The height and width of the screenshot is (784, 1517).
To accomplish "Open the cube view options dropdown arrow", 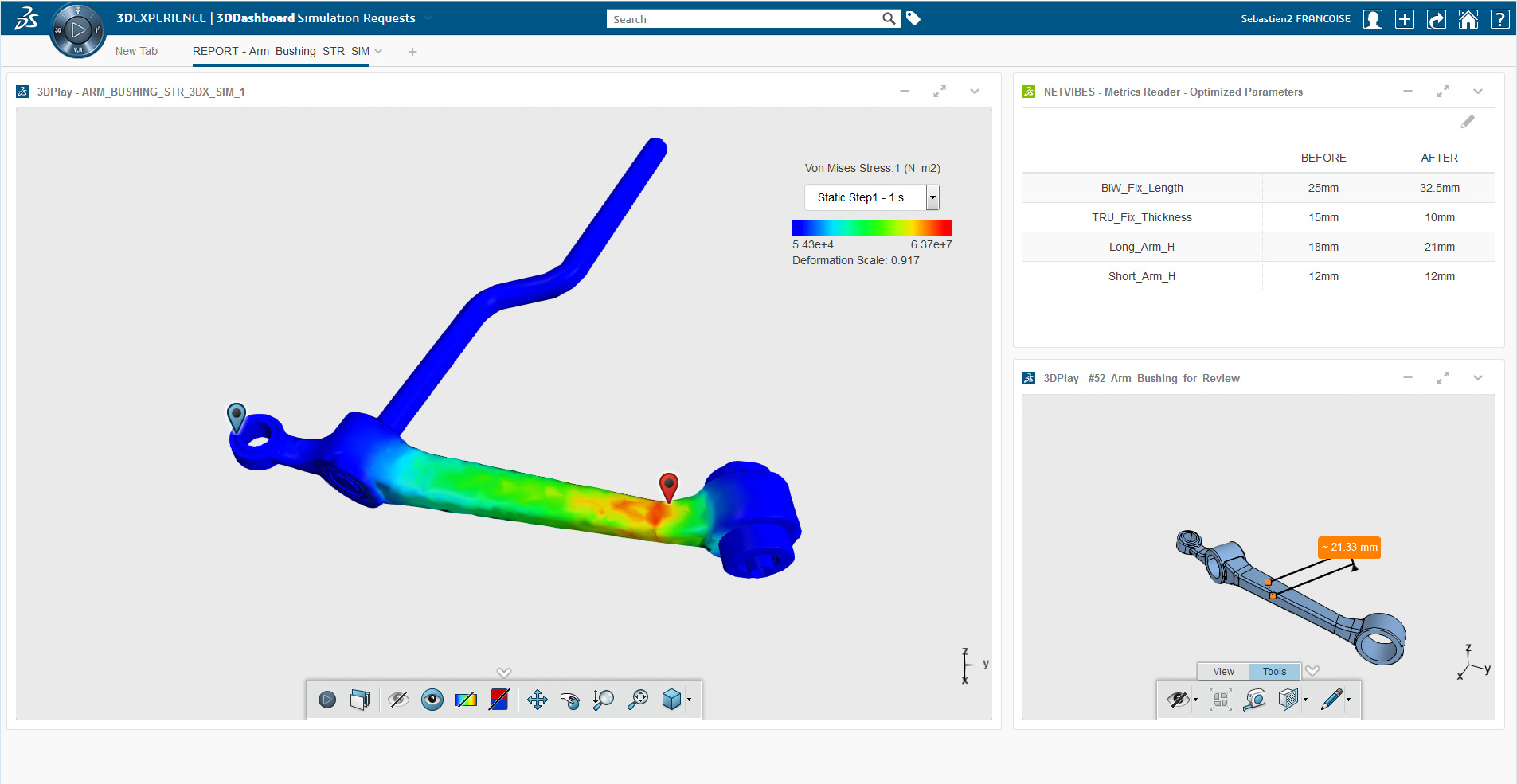I will click(x=690, y=700).
